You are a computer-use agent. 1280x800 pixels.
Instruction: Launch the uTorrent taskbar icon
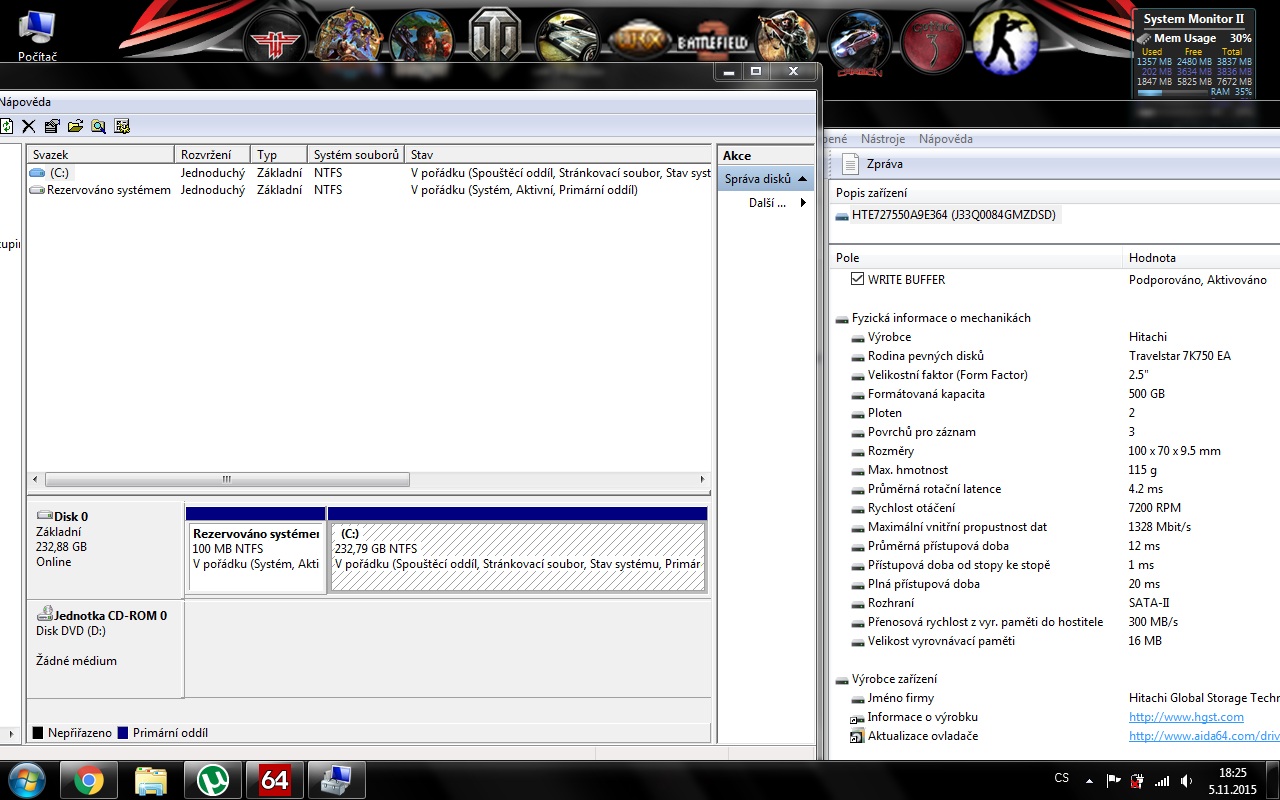point(212,779)
